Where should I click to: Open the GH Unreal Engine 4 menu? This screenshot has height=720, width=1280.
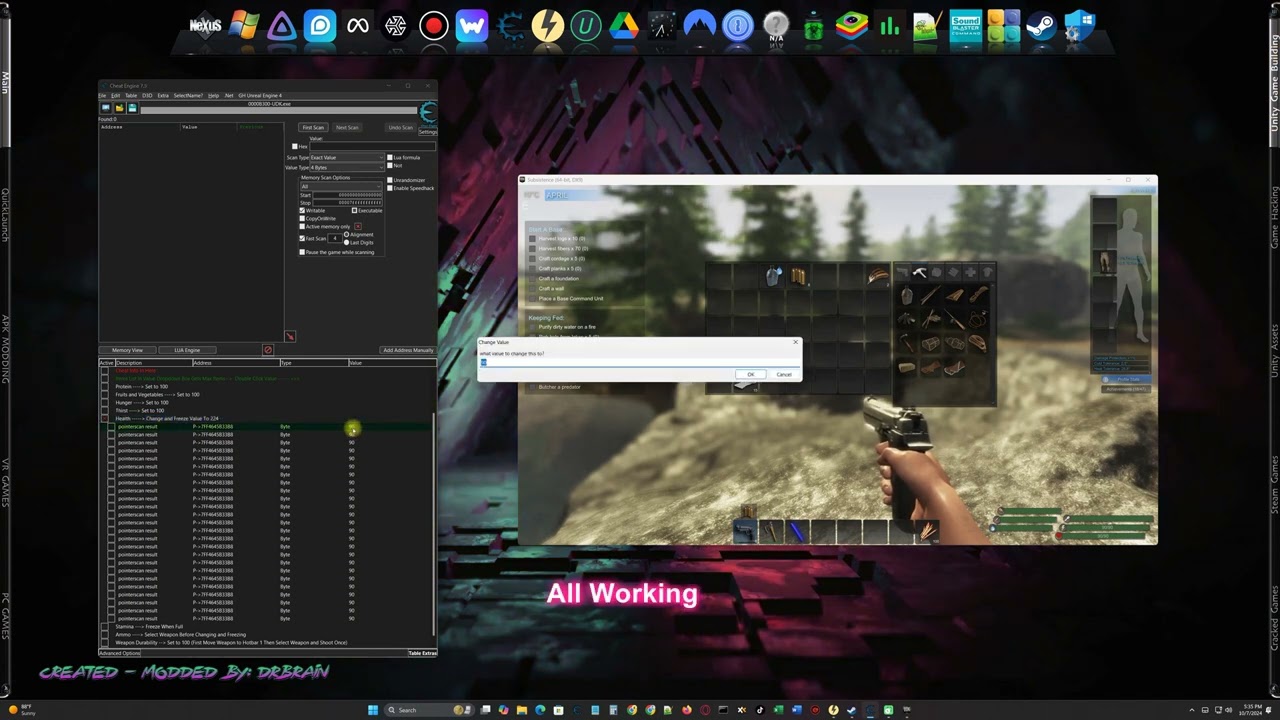tap(260, 96)
